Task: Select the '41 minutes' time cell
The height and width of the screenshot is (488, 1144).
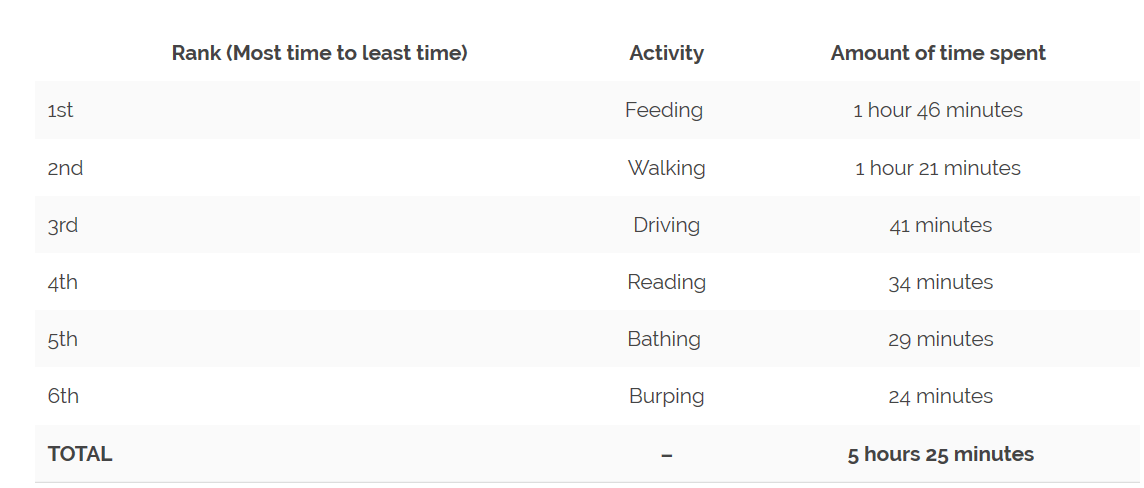Action: 940,225
